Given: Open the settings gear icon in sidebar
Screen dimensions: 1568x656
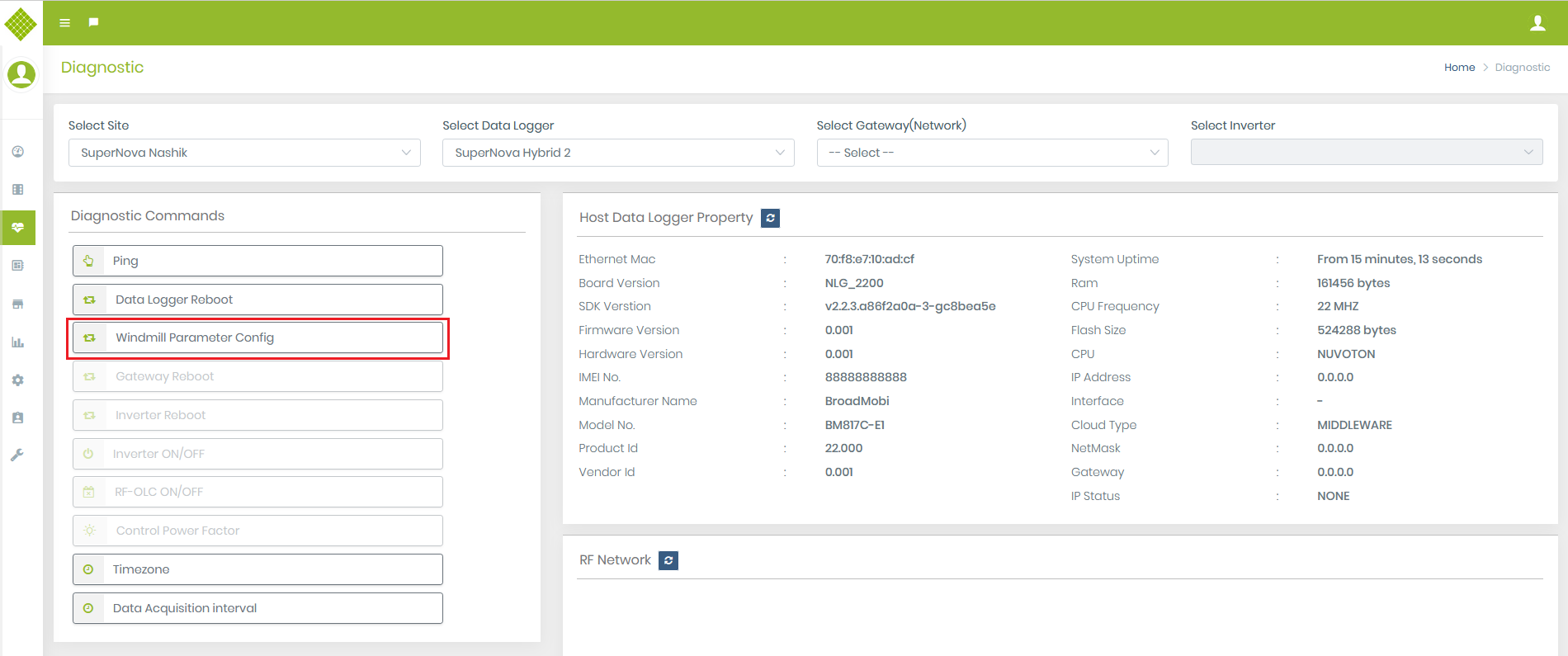Looking at the screenshot, I should (18, 380).
